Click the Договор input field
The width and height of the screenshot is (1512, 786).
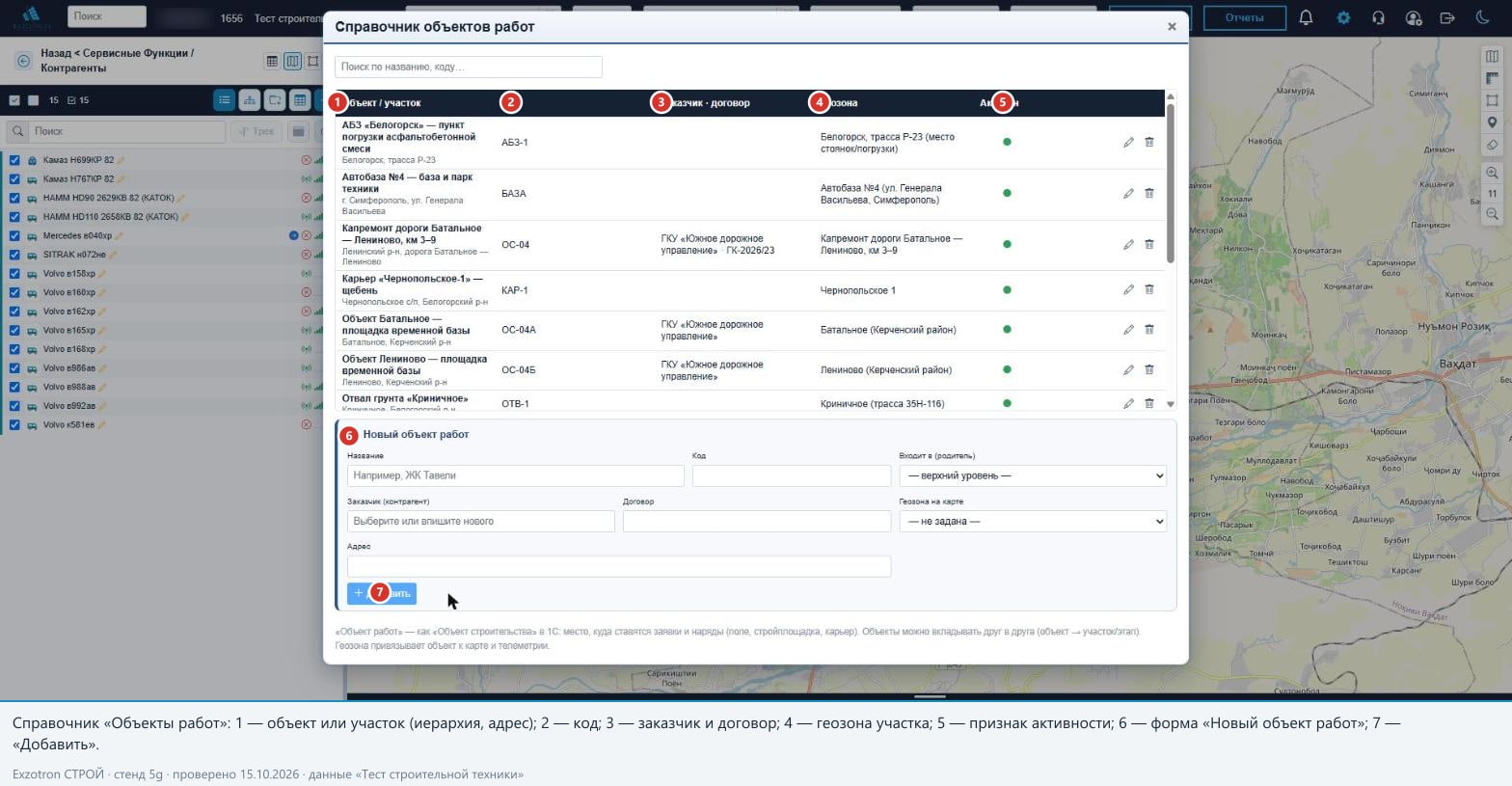click(757, 522)
